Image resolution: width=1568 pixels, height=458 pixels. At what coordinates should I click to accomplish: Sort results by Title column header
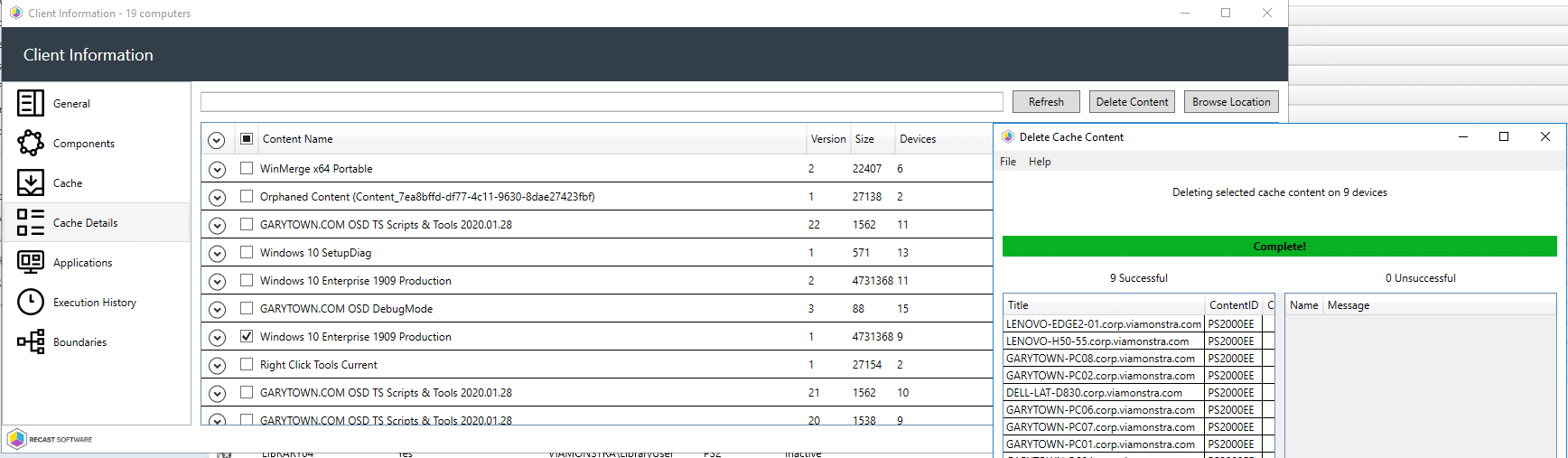click(x=1104, y=304)
